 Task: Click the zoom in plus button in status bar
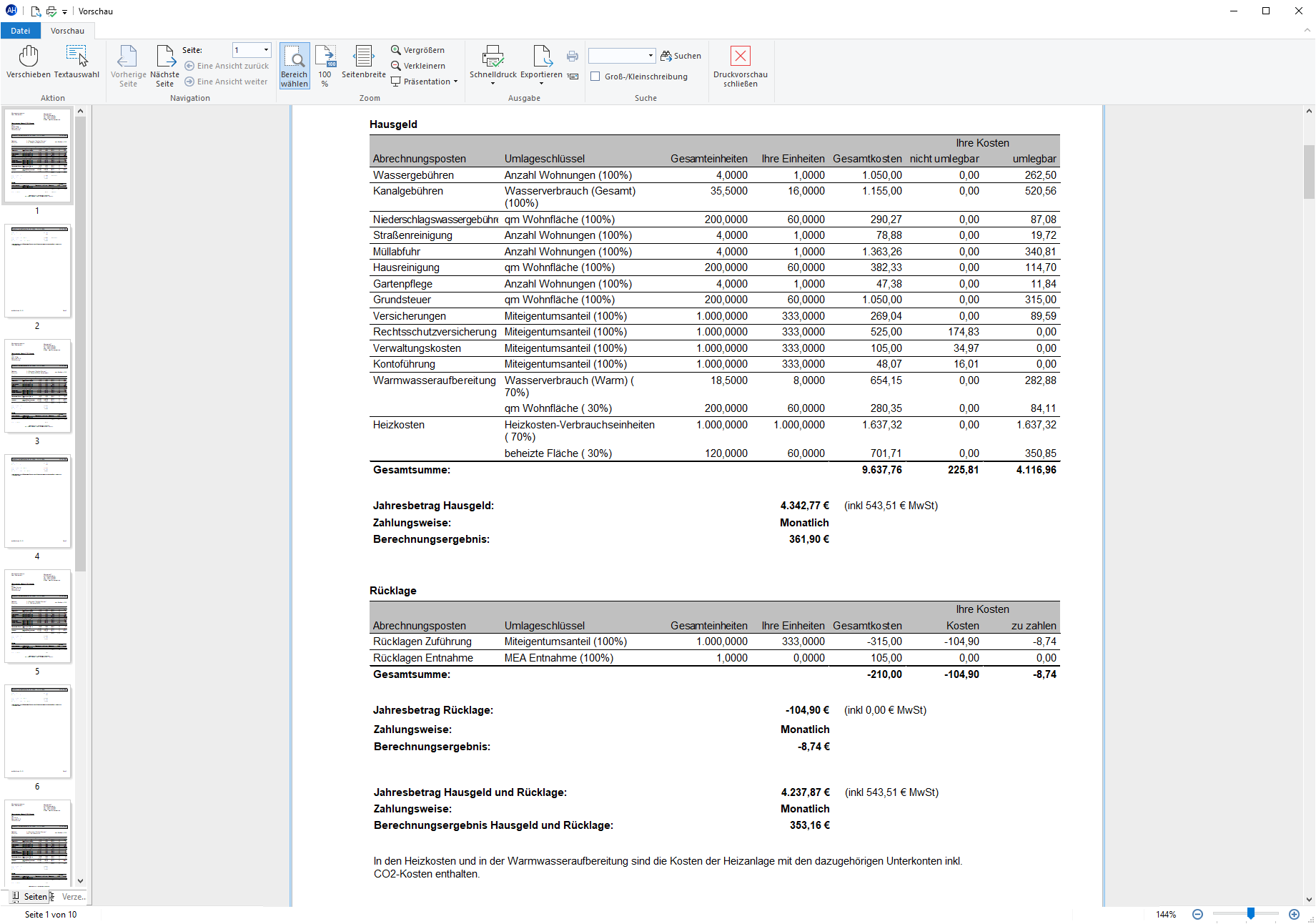point(1294,915)
